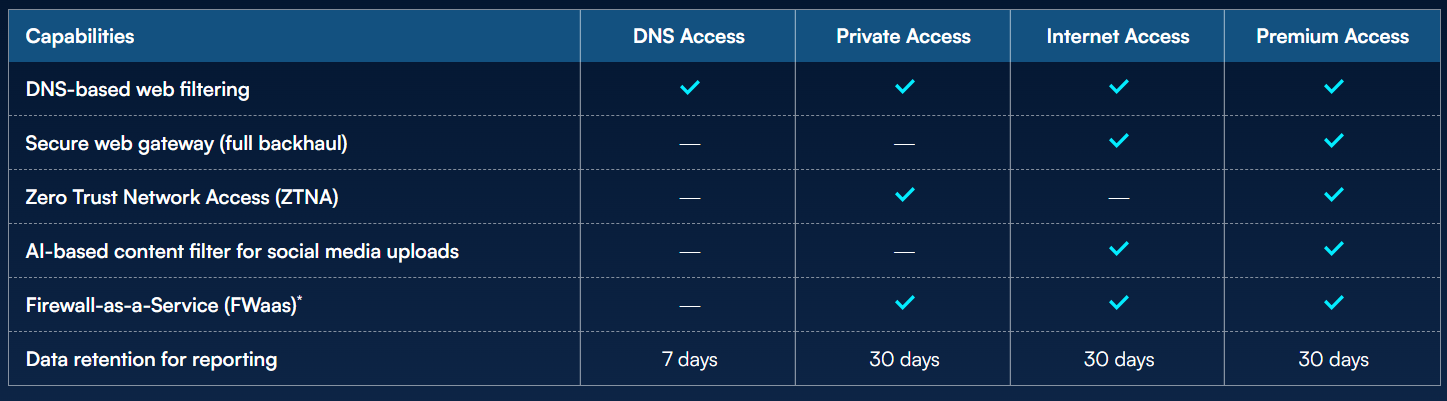Viewport: 1447px width, 401px height.
Task: Click ZTNA dash under Internet Access
Action: click(x=1119, y=198)
